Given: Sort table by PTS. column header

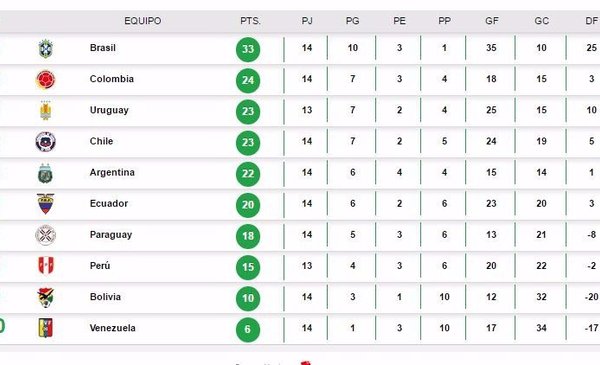Looking at the screenshot, I should click(x=250, y=21).
